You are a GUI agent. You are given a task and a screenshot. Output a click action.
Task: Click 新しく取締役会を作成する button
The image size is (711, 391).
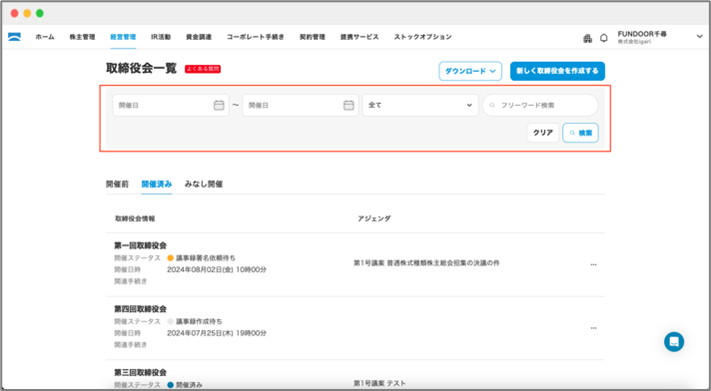coord(557,71)
